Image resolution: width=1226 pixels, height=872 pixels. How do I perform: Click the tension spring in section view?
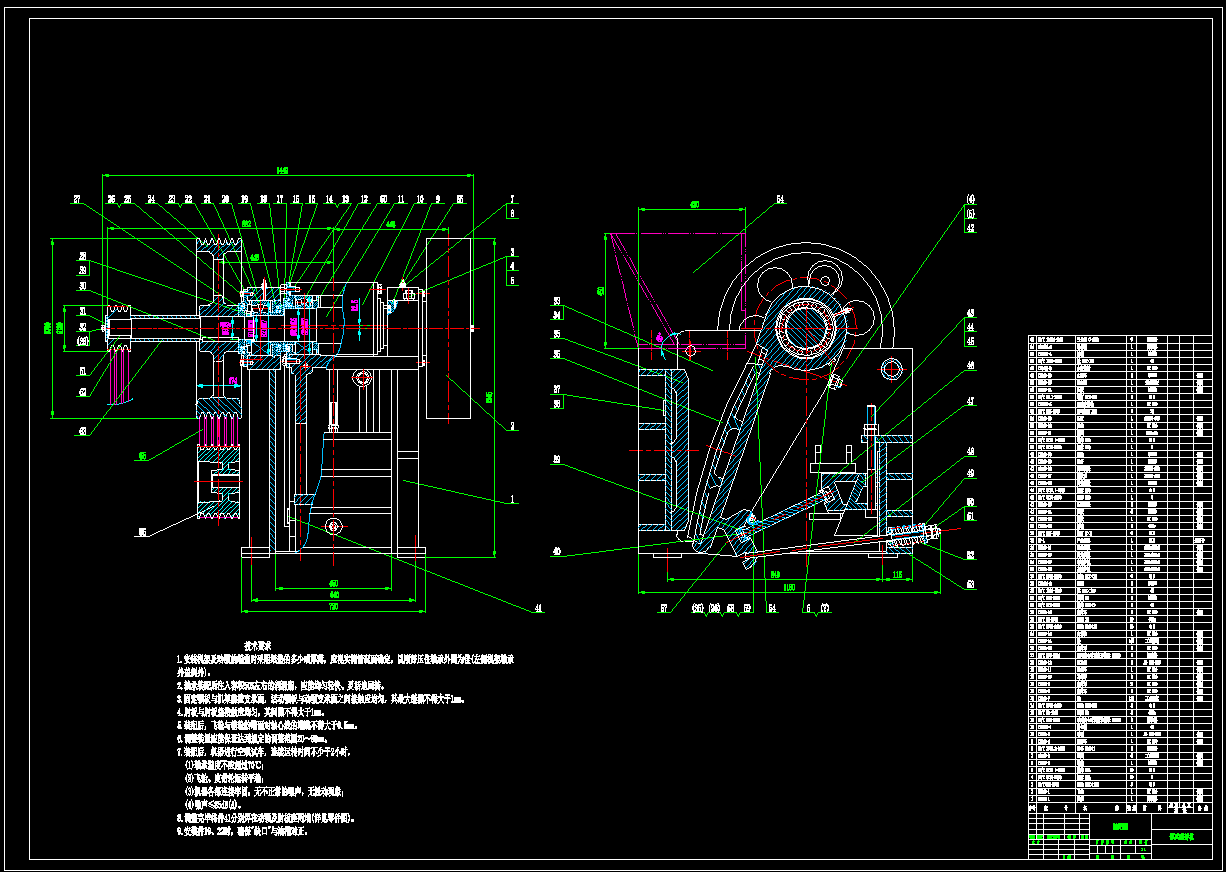[907, 535]
